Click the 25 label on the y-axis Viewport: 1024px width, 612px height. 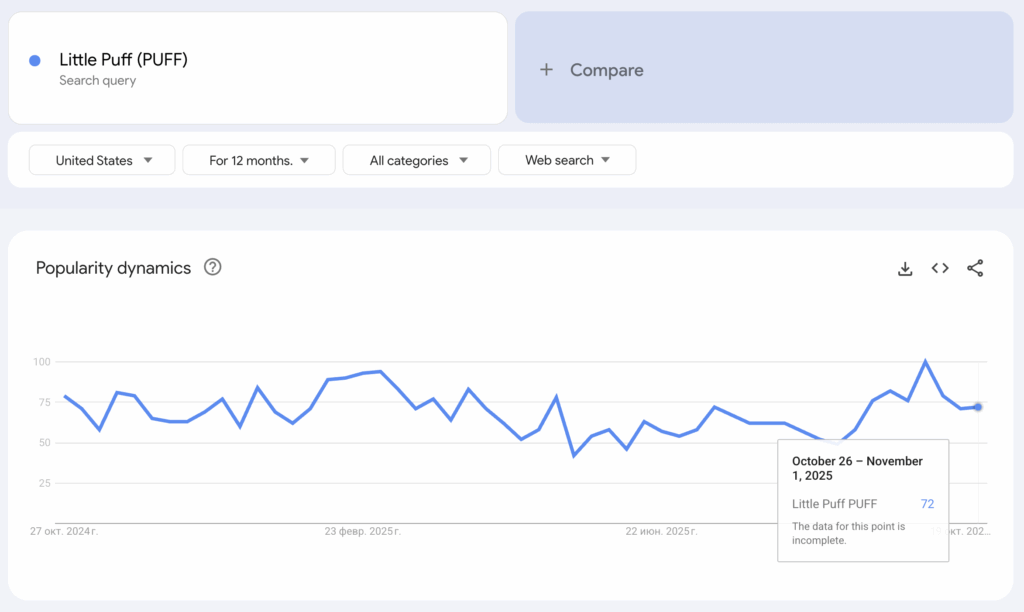(44, 483)
